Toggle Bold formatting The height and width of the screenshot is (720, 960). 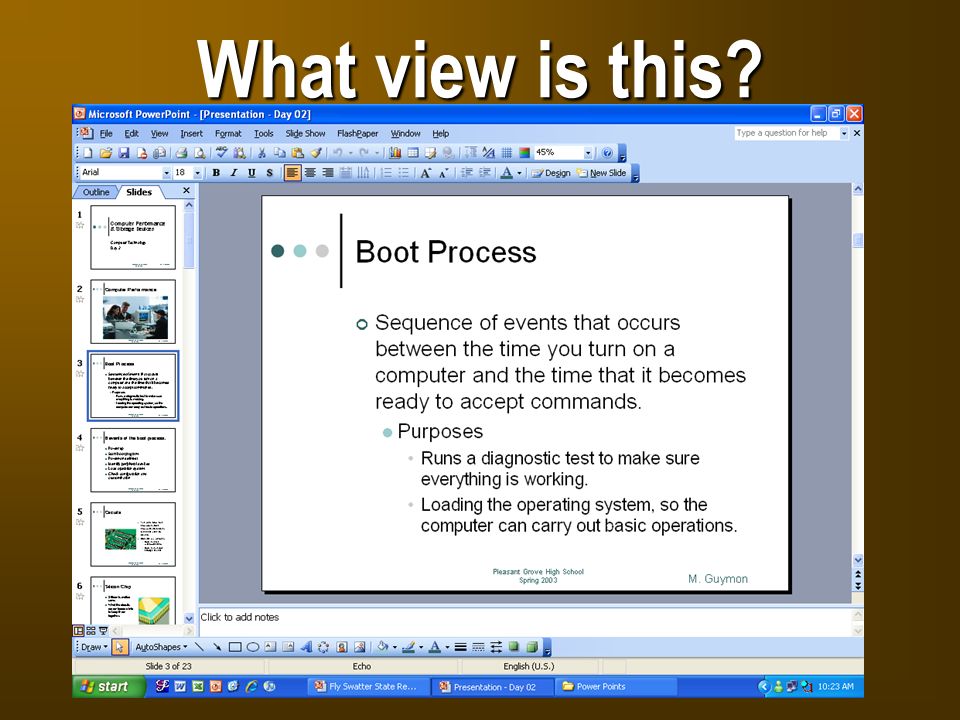pos(216,173)
